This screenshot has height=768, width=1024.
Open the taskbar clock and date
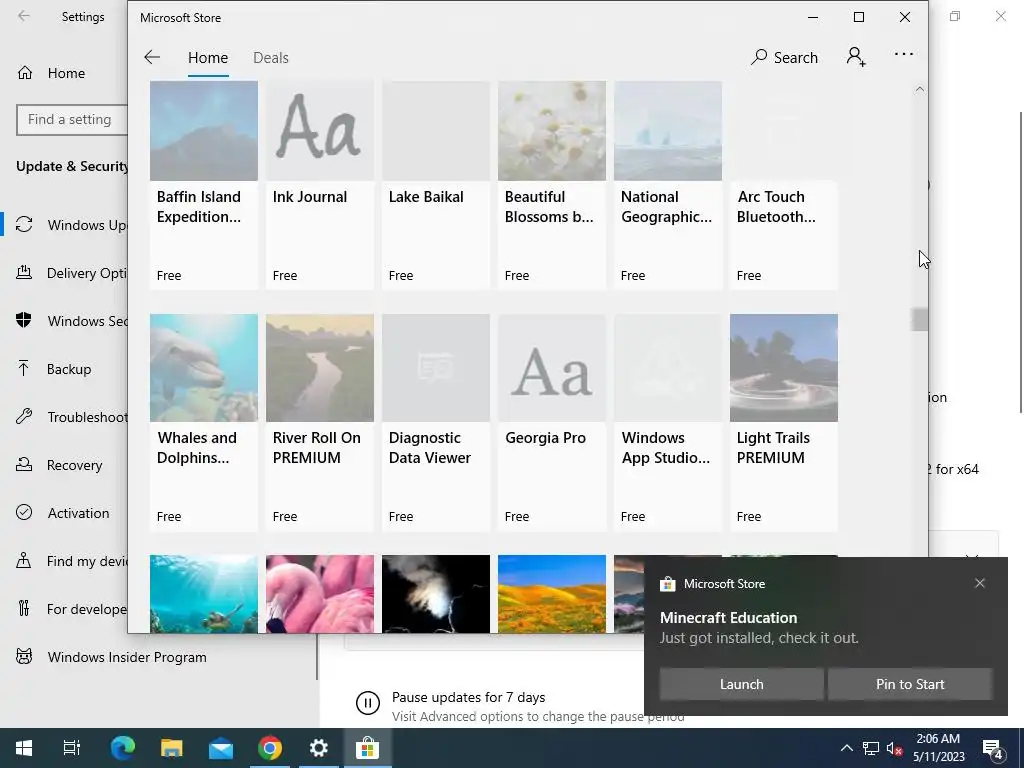pyautogui.click(x=938, y=748)
